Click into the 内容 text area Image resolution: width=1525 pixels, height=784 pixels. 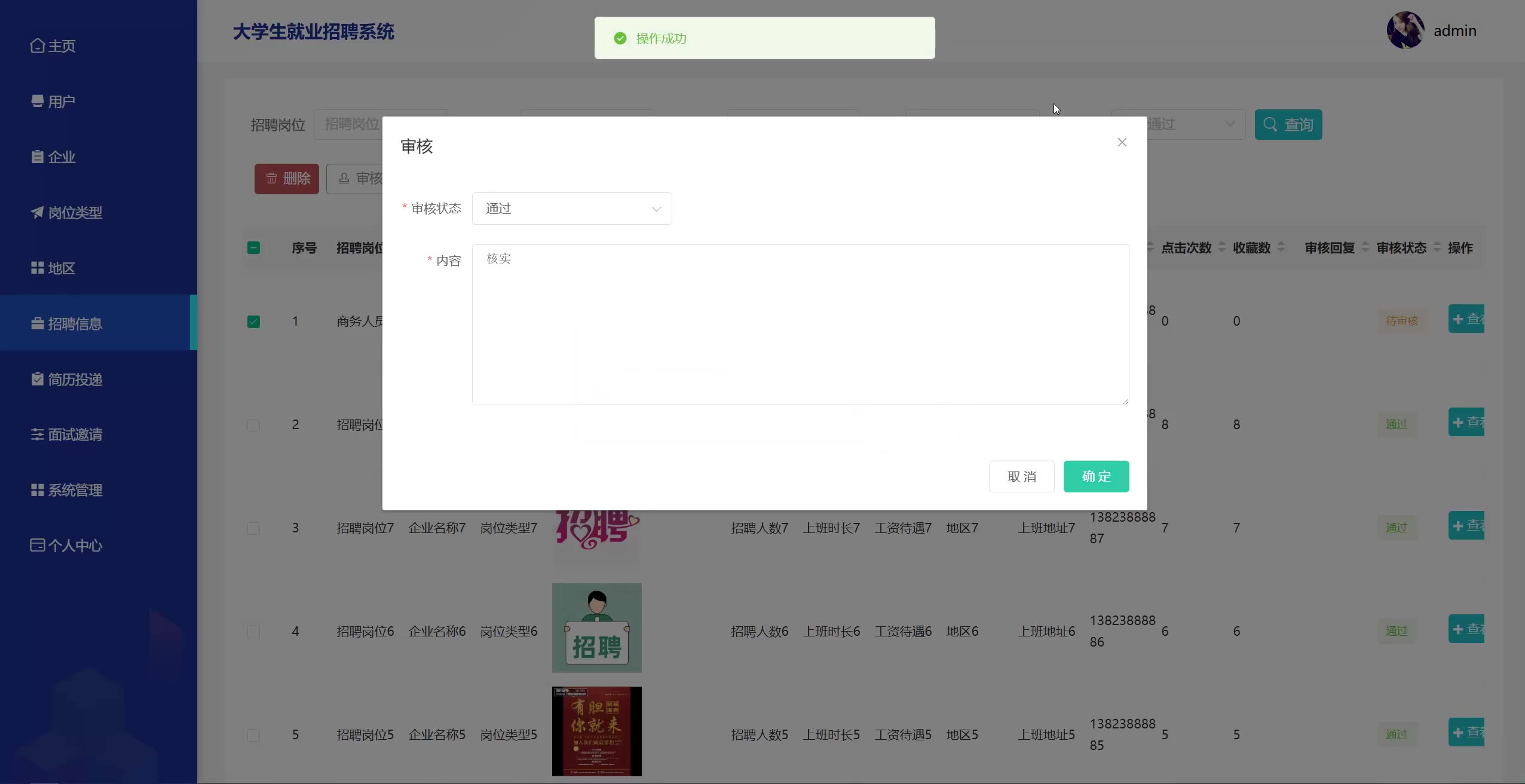800,324
